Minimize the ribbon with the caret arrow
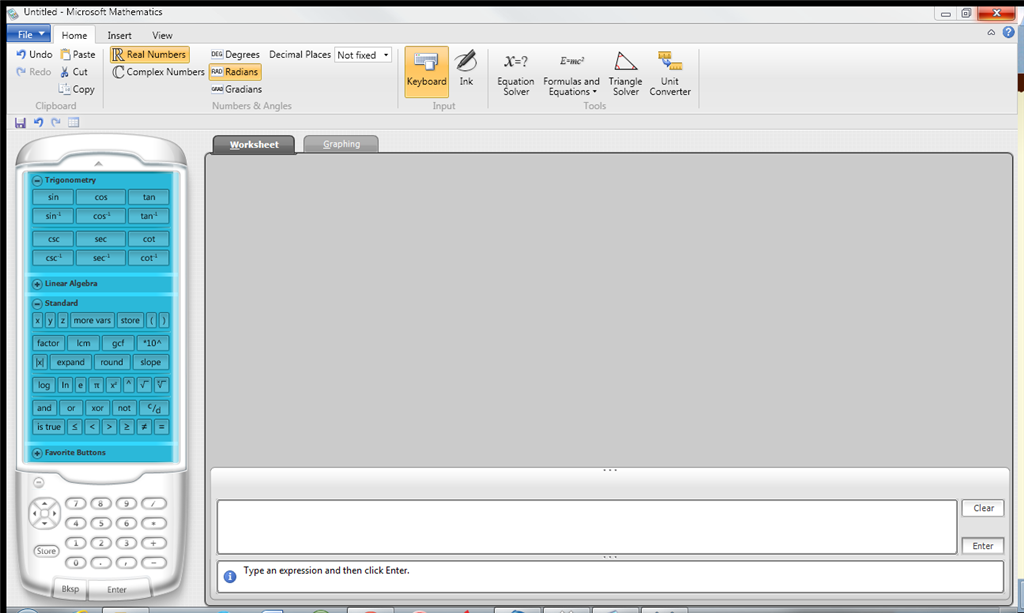Viewport: 1024px width, 613px height. point(991,32)
